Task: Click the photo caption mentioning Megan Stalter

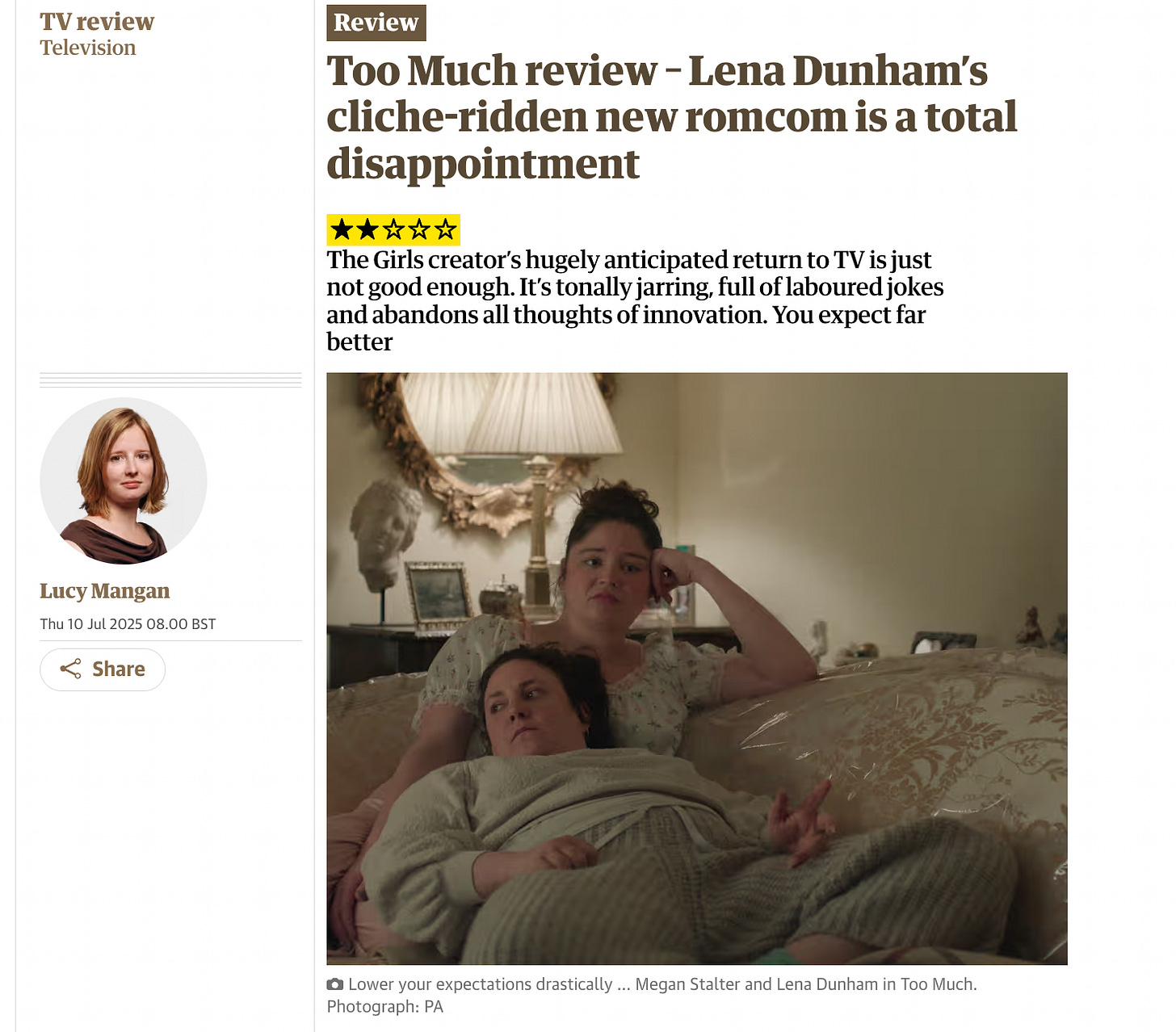Action: [x=662, y=984]
